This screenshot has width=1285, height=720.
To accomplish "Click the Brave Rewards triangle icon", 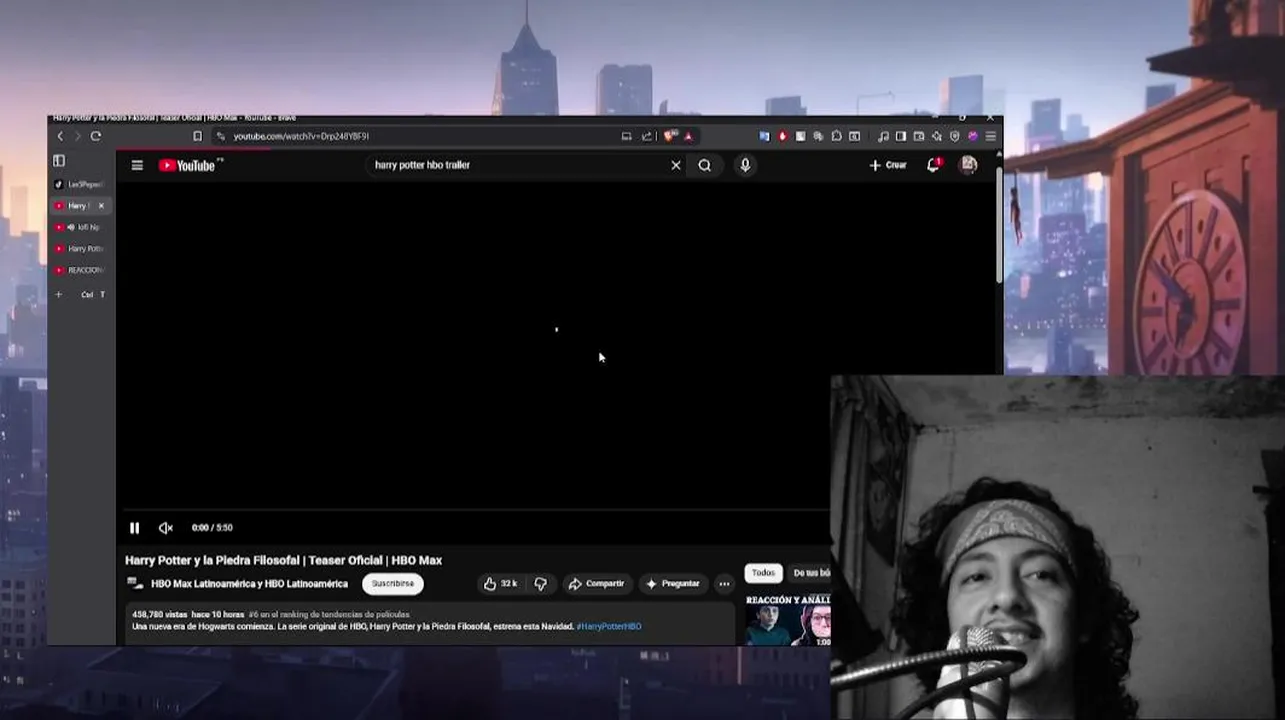I will 688,136.
